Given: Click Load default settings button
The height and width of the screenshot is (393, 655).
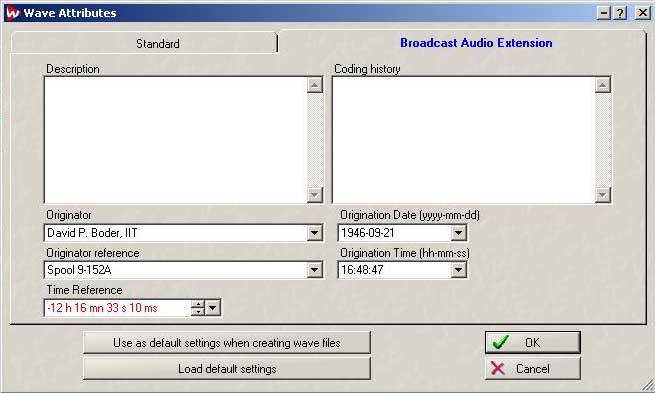Looking at the screenshot, I should click(x=227, y=368).
